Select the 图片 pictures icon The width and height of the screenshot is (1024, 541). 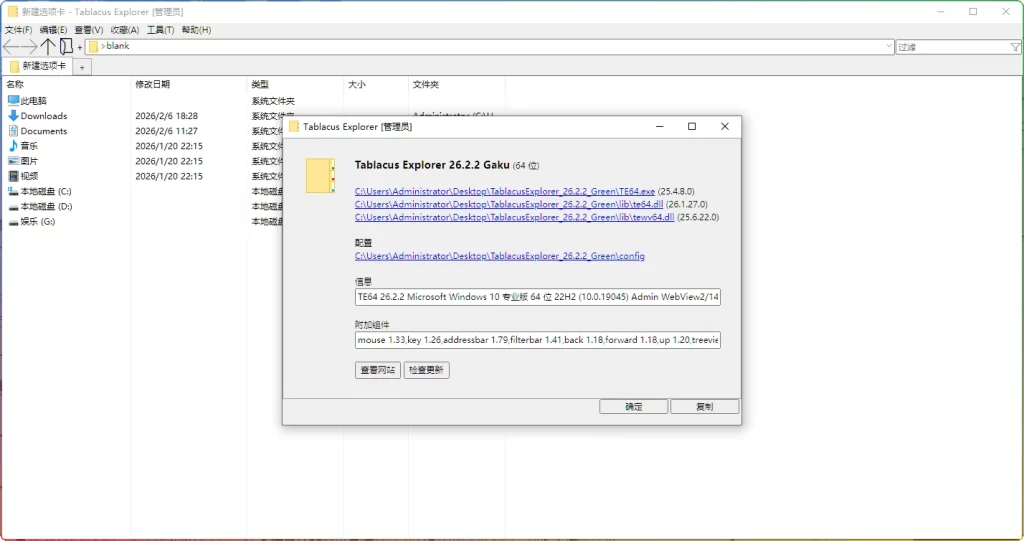coord(13,161)
